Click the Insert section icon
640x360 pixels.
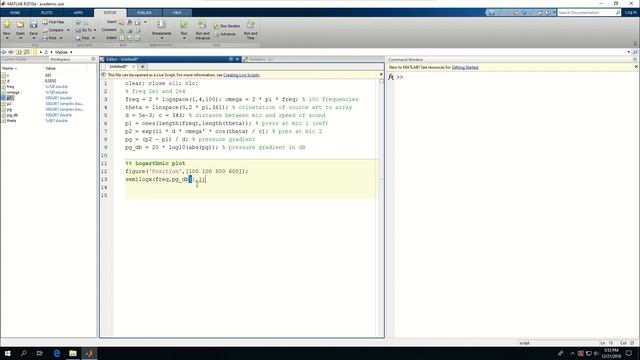122,22
